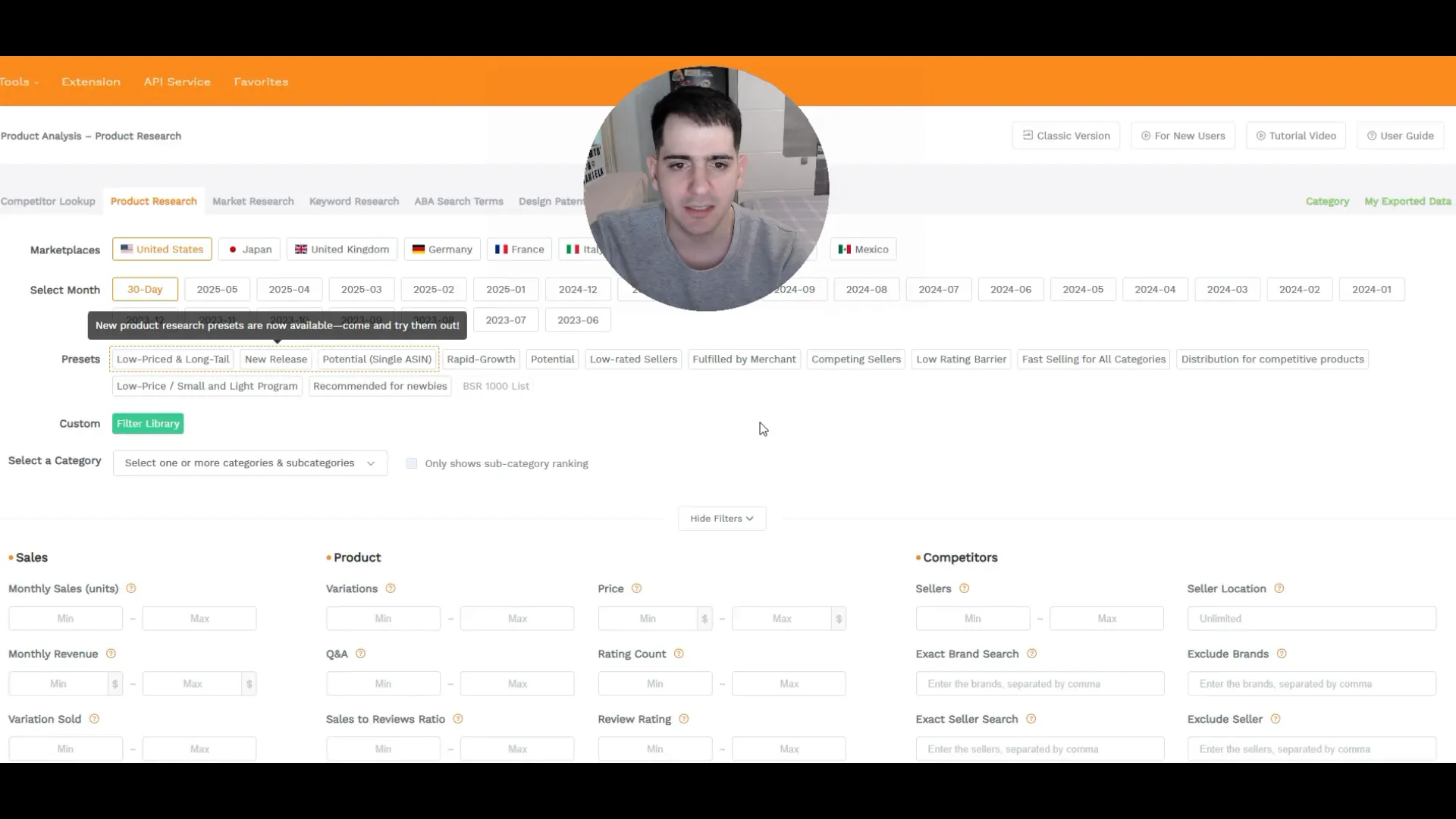The height and width of the screenshot is (819, 1456).
Task: Focus the Exact Brand Search field
Action: coord(1040,684)
